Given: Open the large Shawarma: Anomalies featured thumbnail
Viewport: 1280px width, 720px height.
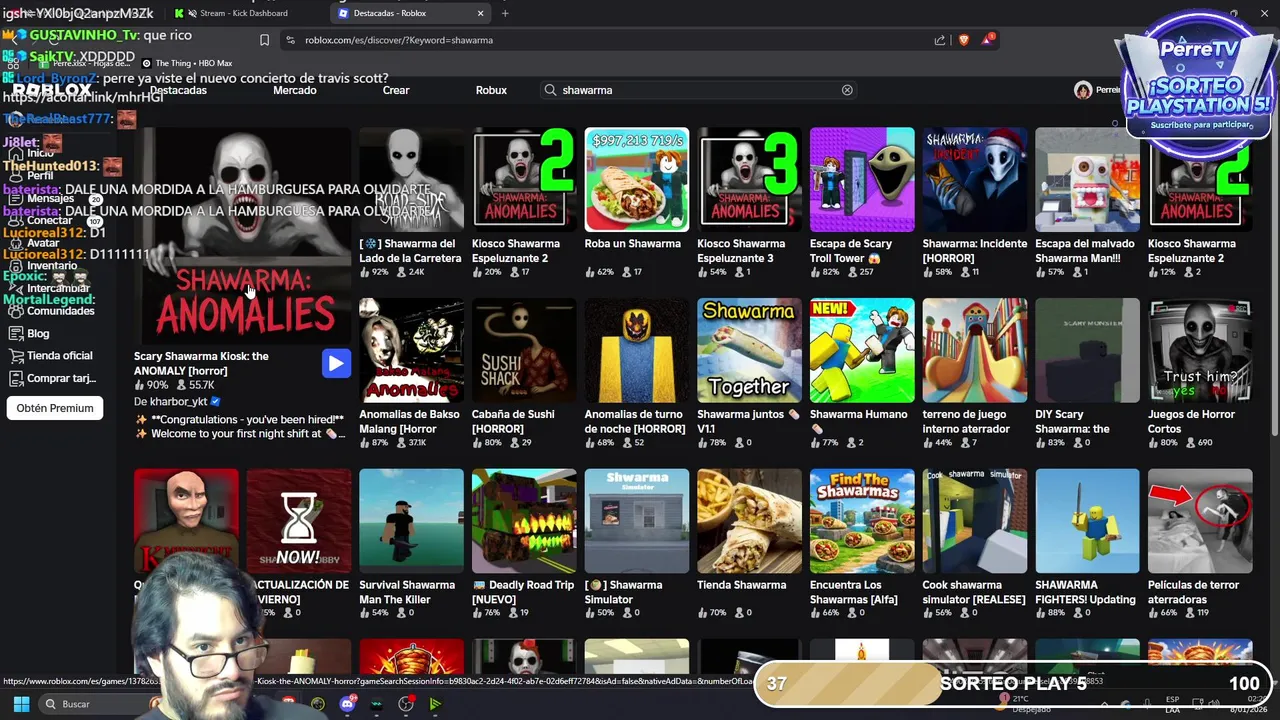Looking at the screenshot, I should pyautogui.click(x=243, y=235).
